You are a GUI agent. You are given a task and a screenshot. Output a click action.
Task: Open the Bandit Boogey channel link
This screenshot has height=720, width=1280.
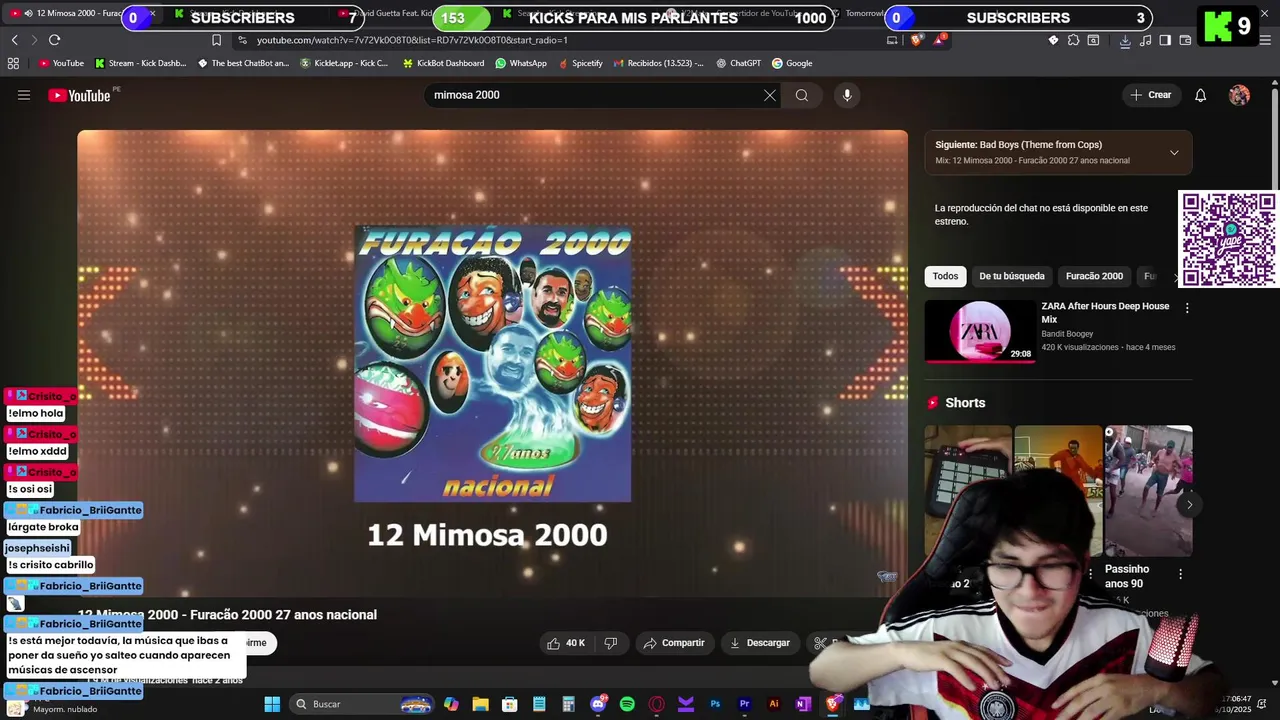pos(1067,334)
